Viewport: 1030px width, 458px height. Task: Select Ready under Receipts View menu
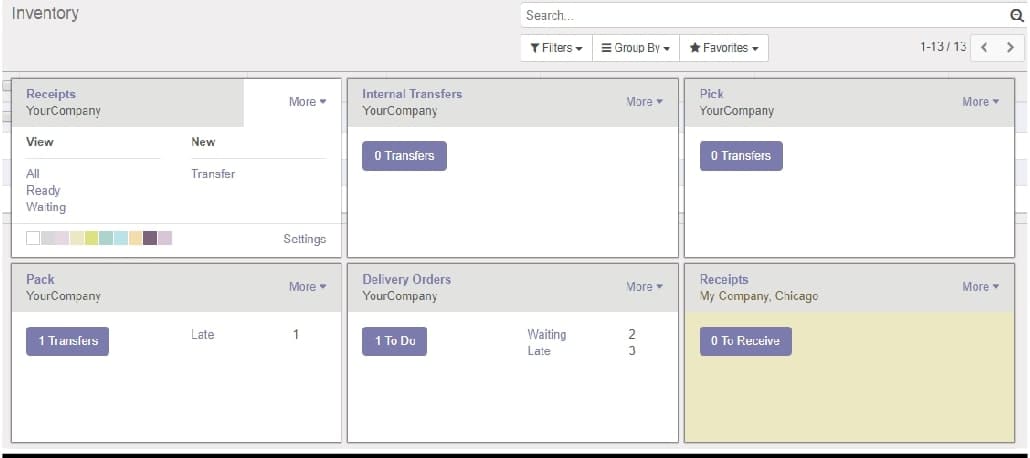pos(43,191)
